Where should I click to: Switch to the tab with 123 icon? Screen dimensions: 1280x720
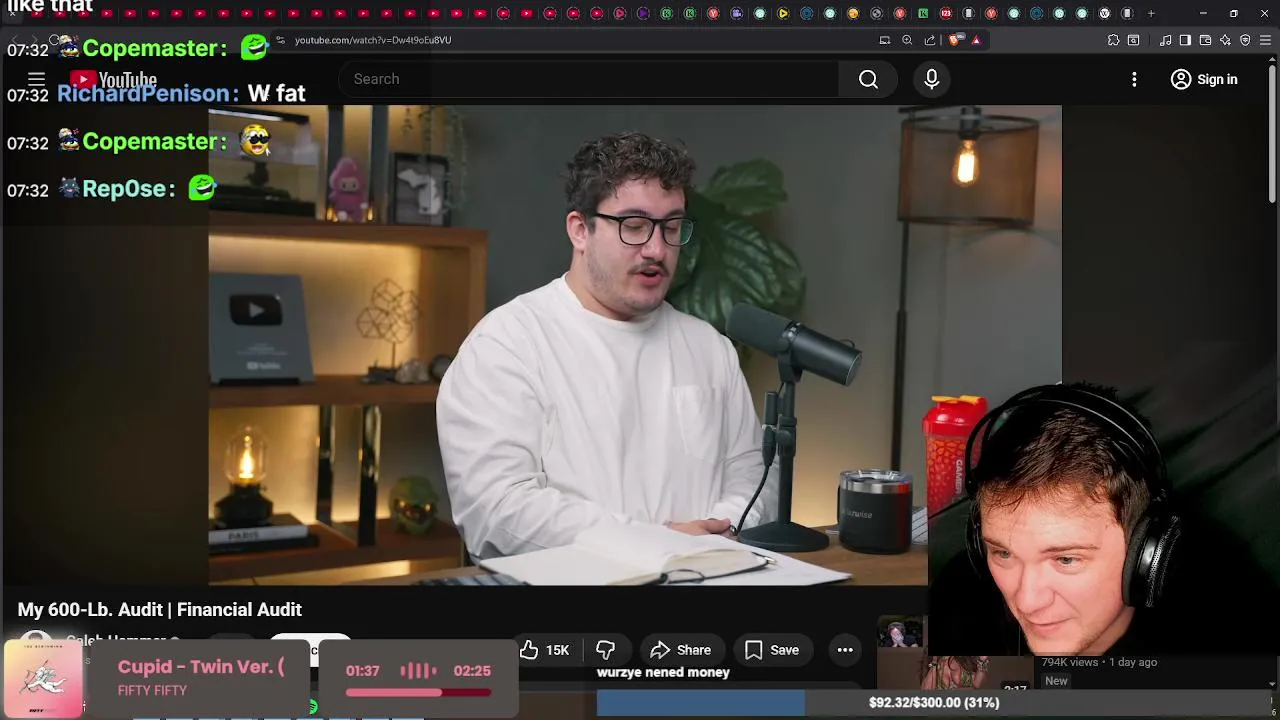945,13
